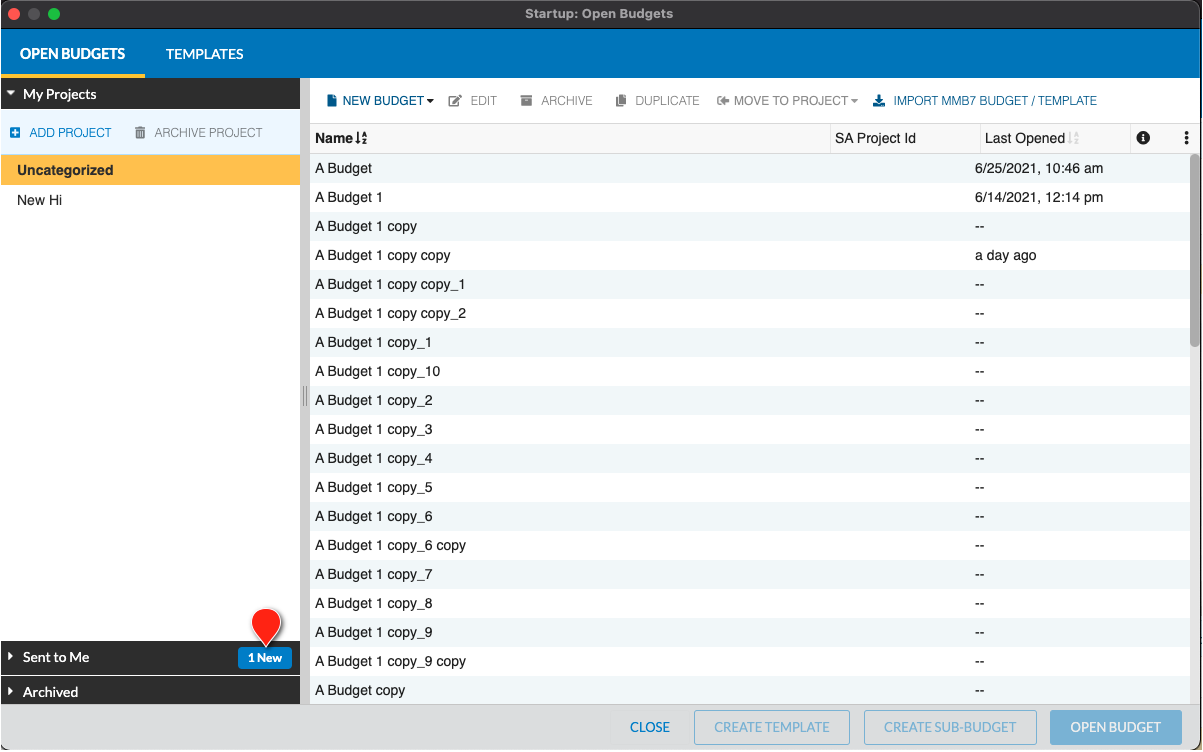
Task: Select the Open Budgets tab
Action: 72,54
